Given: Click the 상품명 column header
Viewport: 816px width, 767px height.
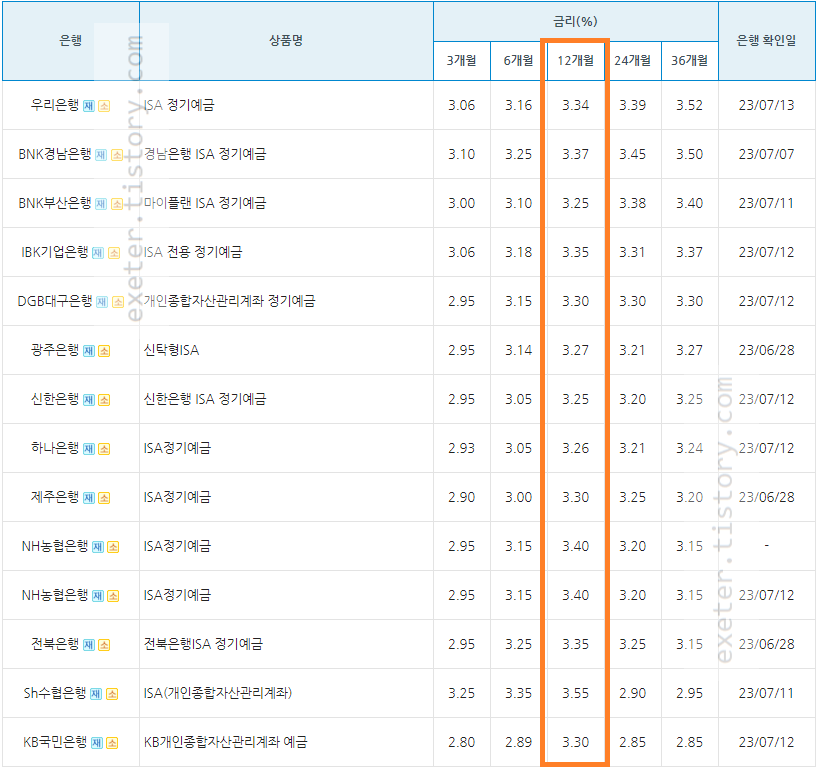Looking at the screenshot, I should coord(286,41).
